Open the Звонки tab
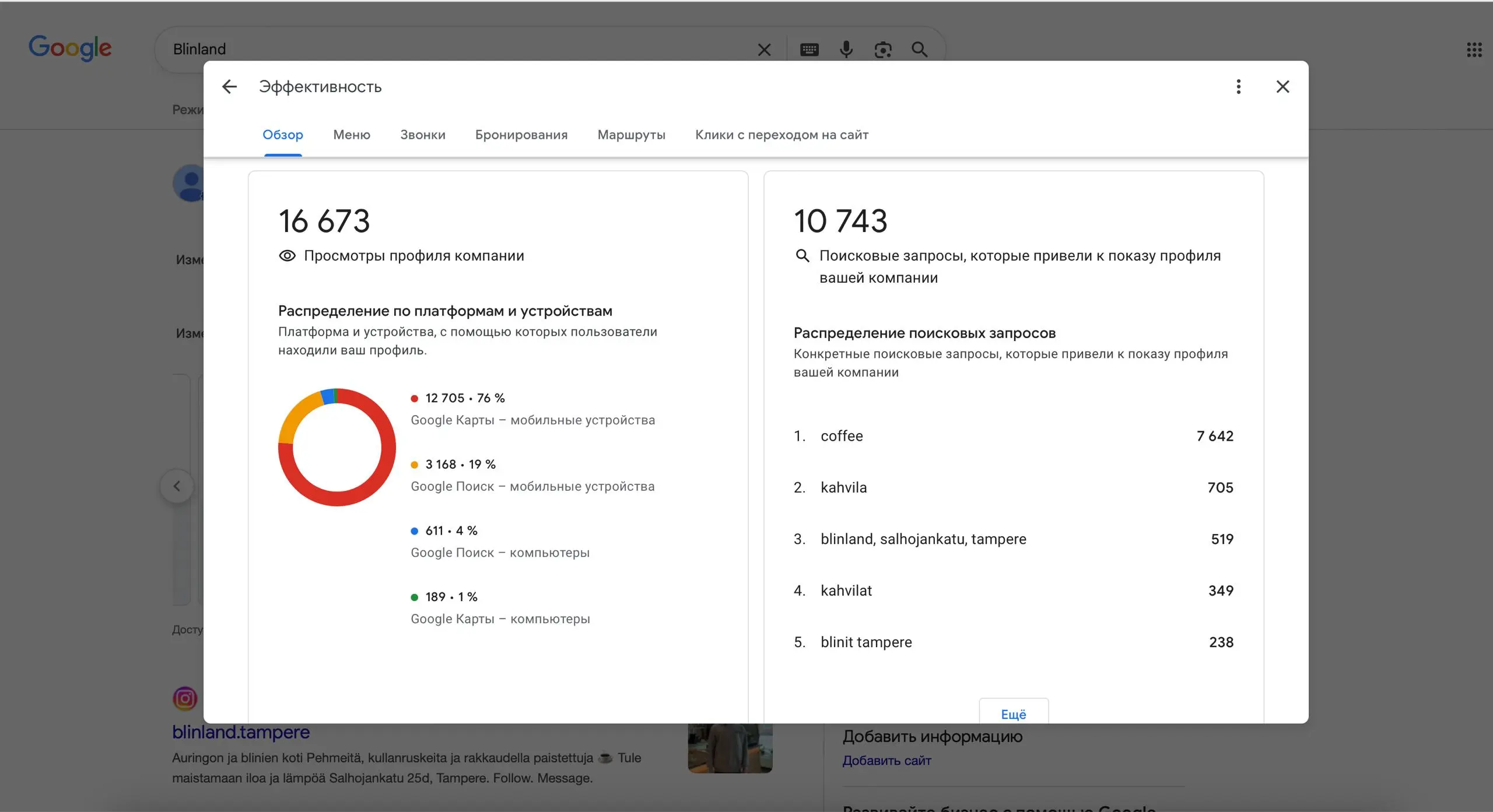The height and width of the screenshot is (812, 1493). click(423, 135)
